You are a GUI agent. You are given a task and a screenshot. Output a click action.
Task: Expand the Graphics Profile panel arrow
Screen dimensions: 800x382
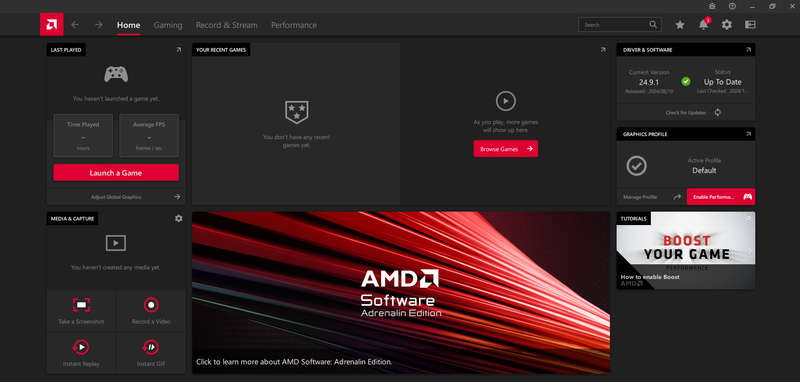pos(748,134)
